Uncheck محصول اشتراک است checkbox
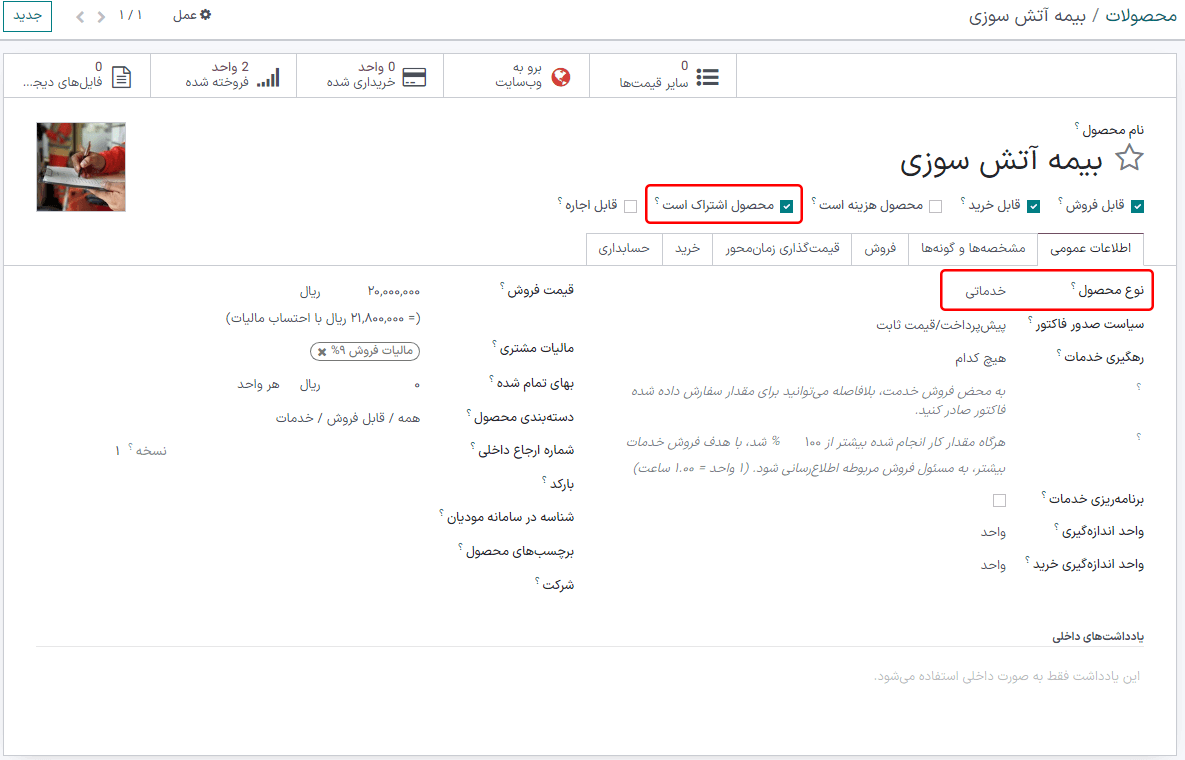Image resolution: width=1185 pixels, height=760 pixels. 789,205
